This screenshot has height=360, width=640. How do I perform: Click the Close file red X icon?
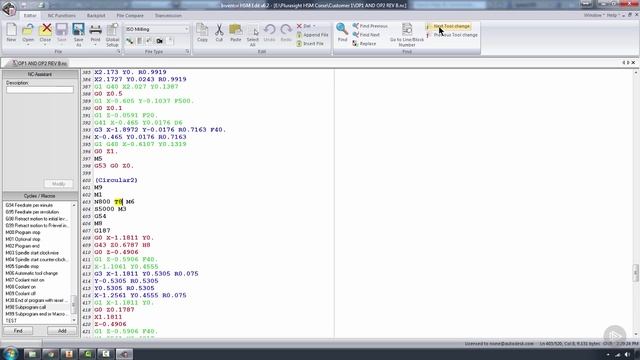pos(45,30)
